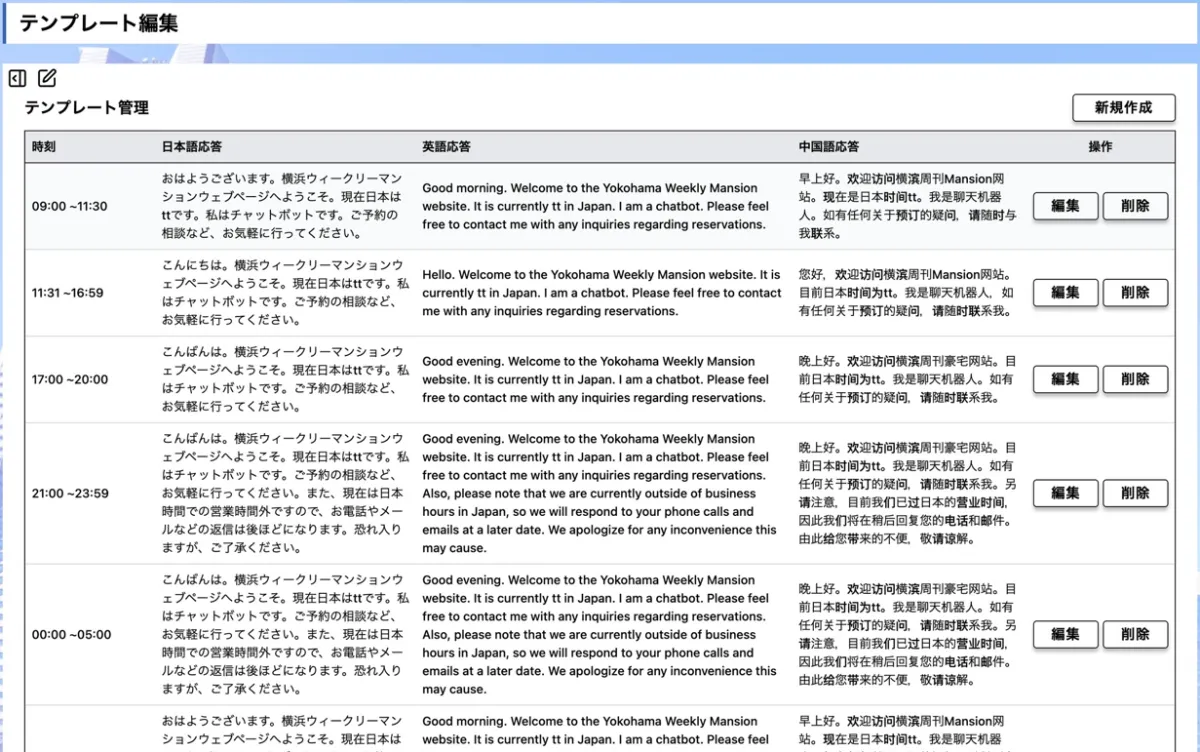Edit the 00:00 ~05:00 template
The height and width of the screenshot is (752, 1200).
click(1065, 634)
